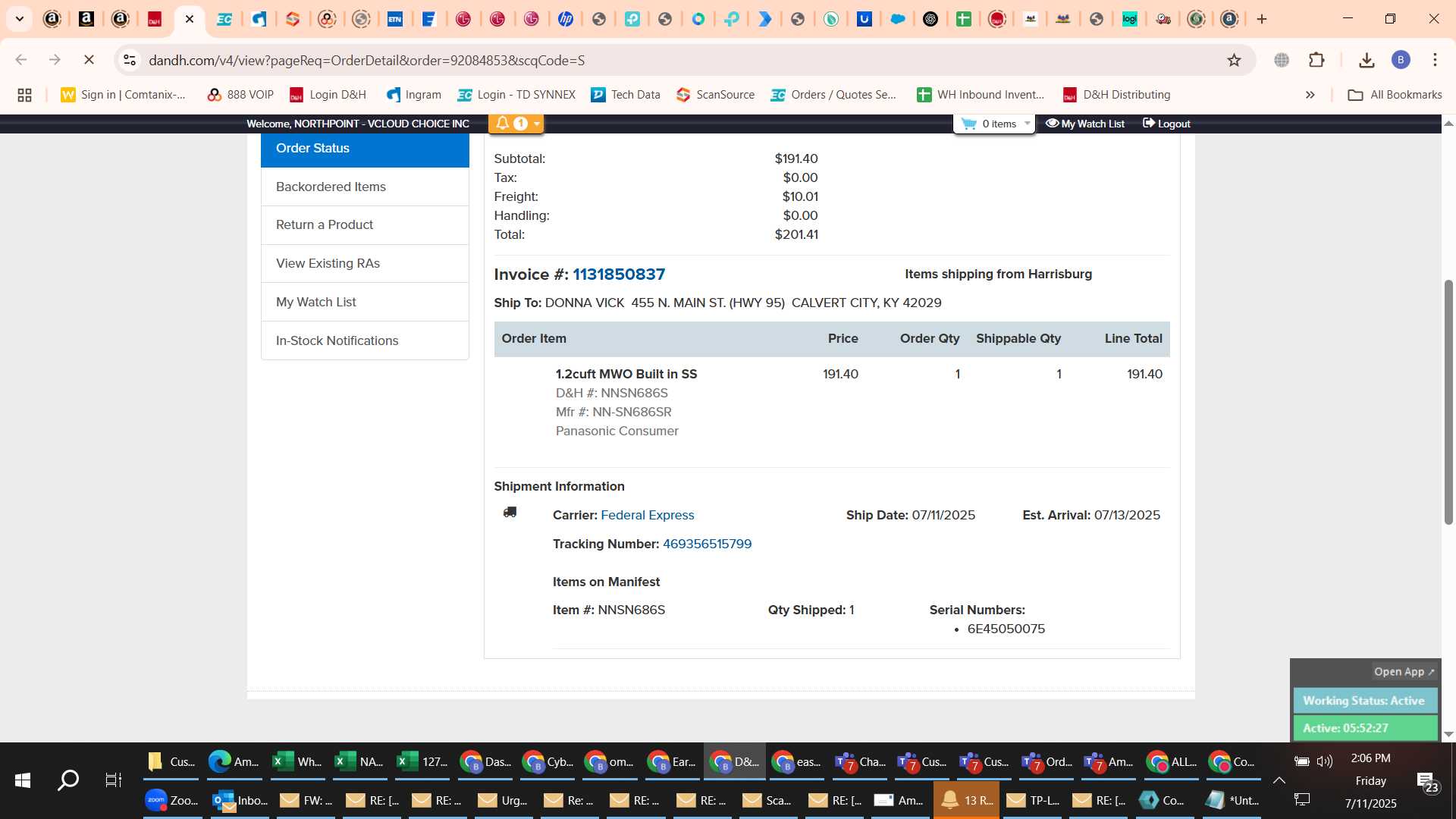Show hidden system tray icons
The height and width of the screenshot is (819, 1456).
[x=1279, y=780]
